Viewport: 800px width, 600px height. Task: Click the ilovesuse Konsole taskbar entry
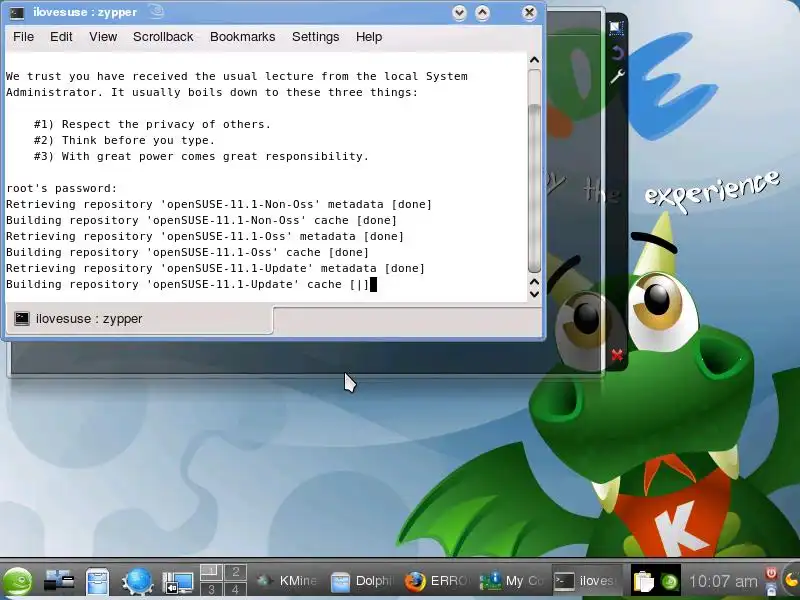587,581
